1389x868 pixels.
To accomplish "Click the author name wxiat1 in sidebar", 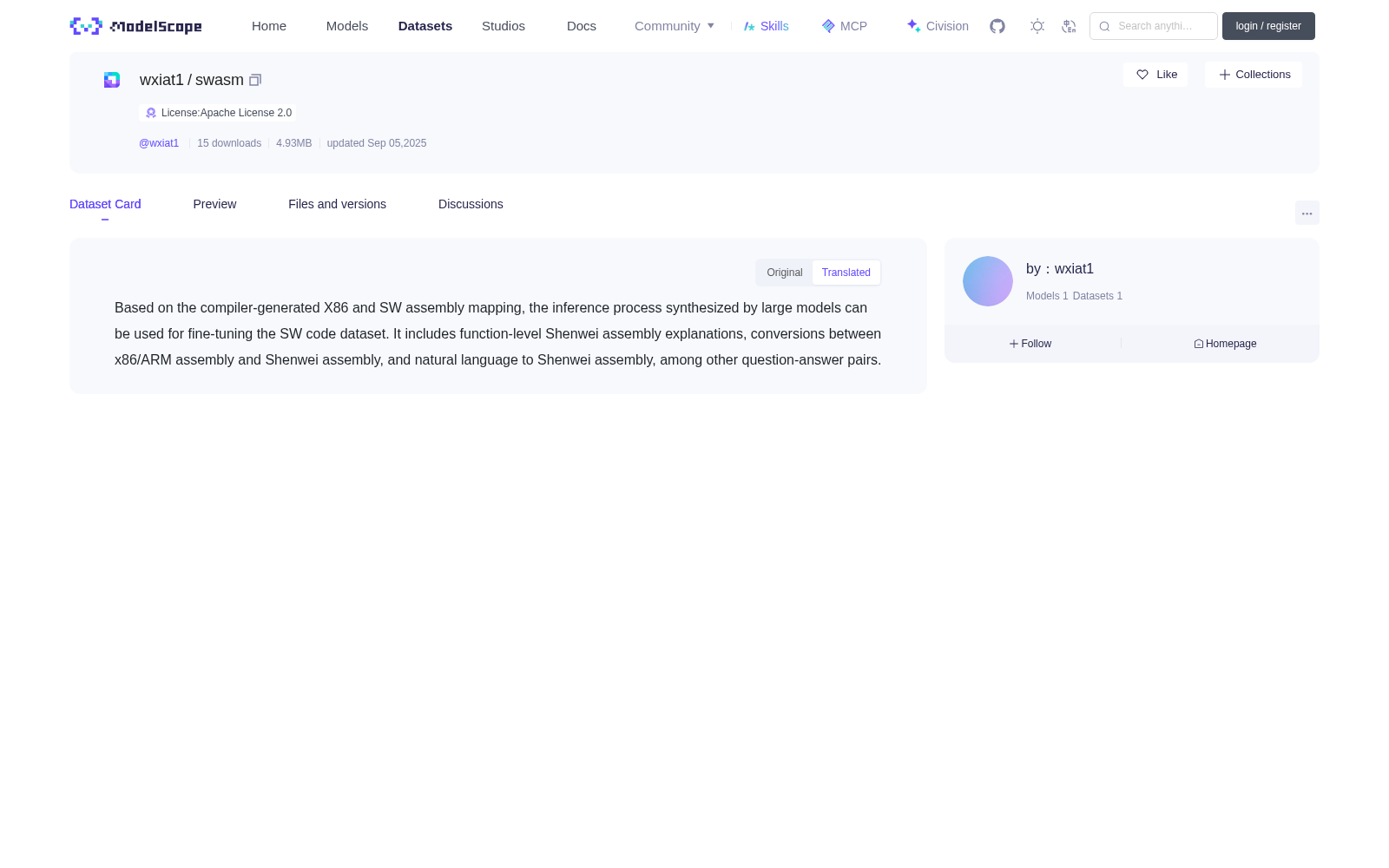I will pyautogui.click(x=1074, y=269).
